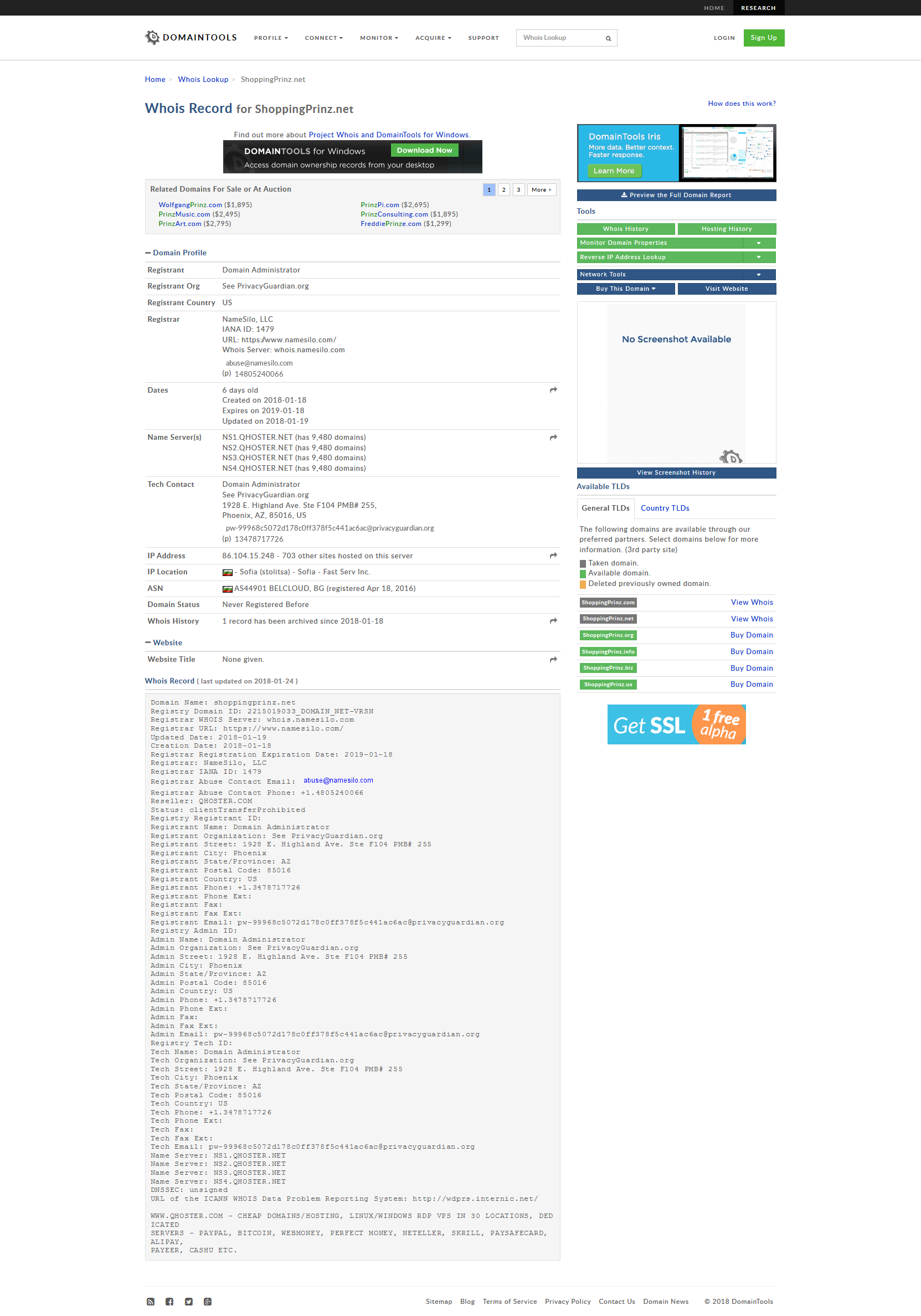Open the Whois History tool button
The height and width of the screenshot is (1316, 921).
point(626,229)
